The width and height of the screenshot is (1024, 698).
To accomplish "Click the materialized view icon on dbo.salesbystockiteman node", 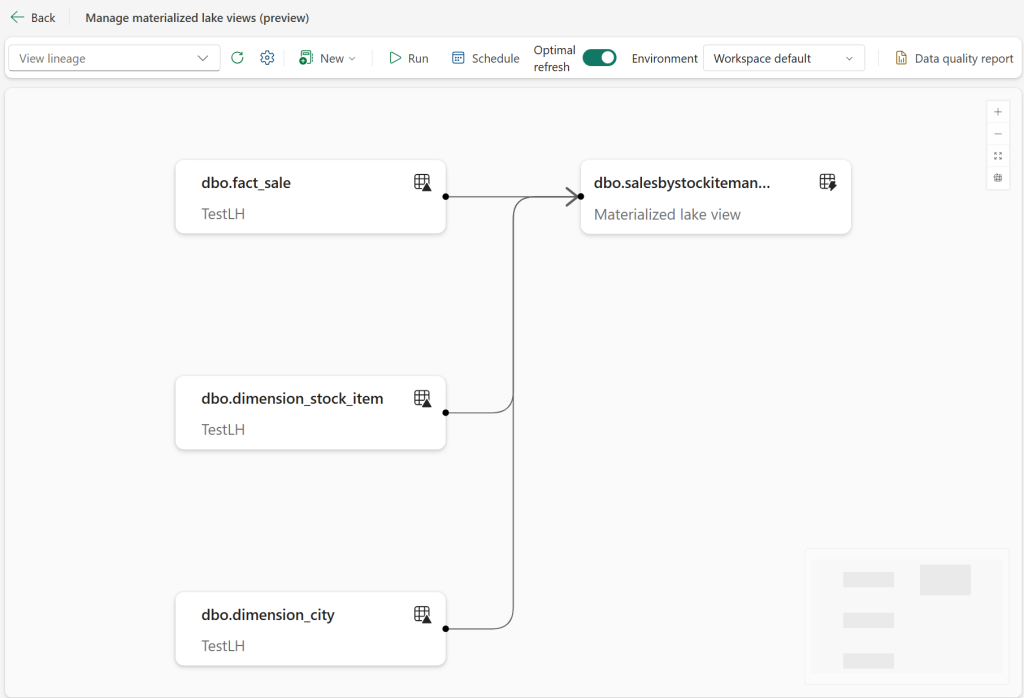I will 827,182.
